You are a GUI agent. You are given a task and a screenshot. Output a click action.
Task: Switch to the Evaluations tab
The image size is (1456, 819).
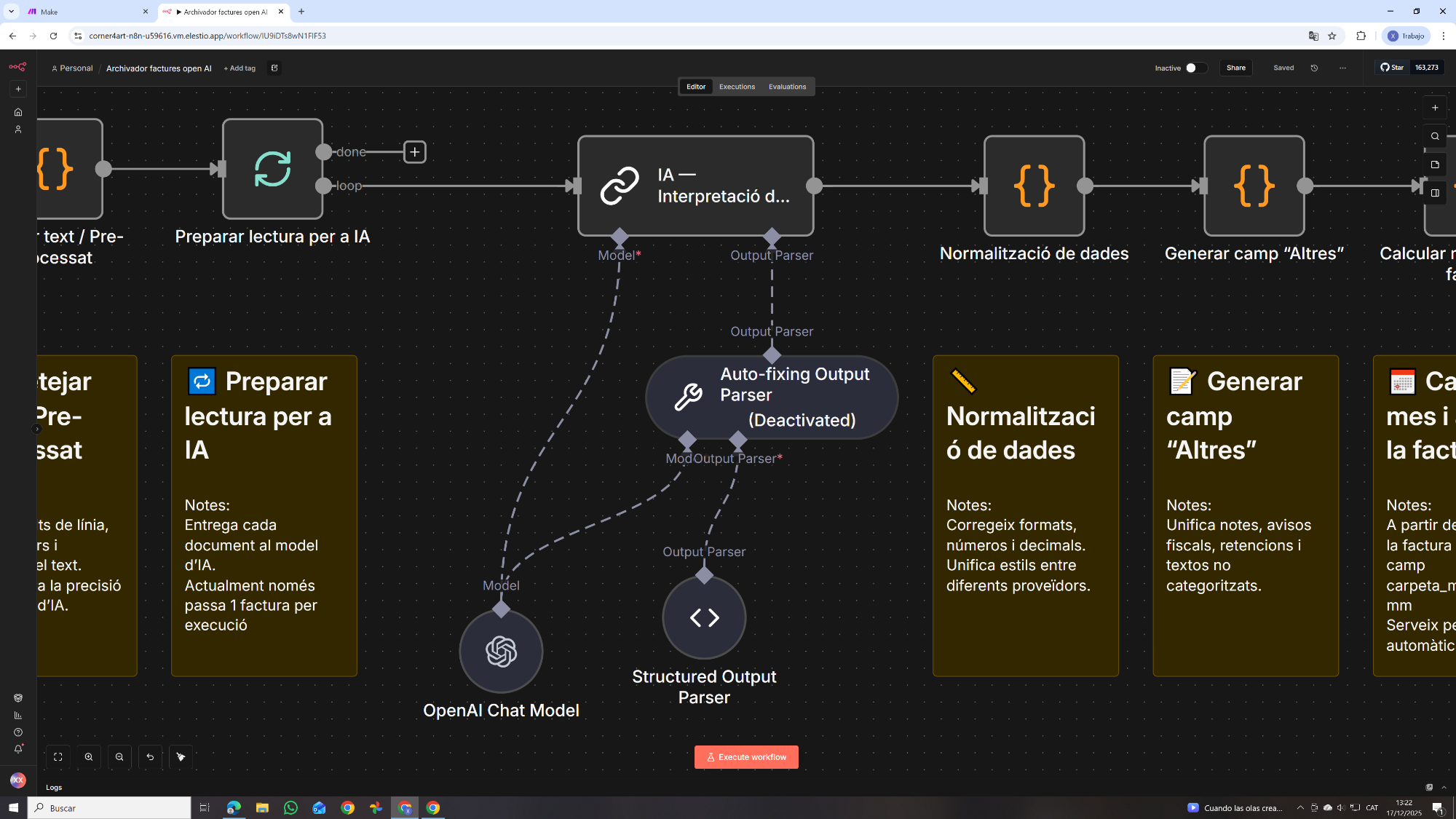click(787, 87)
